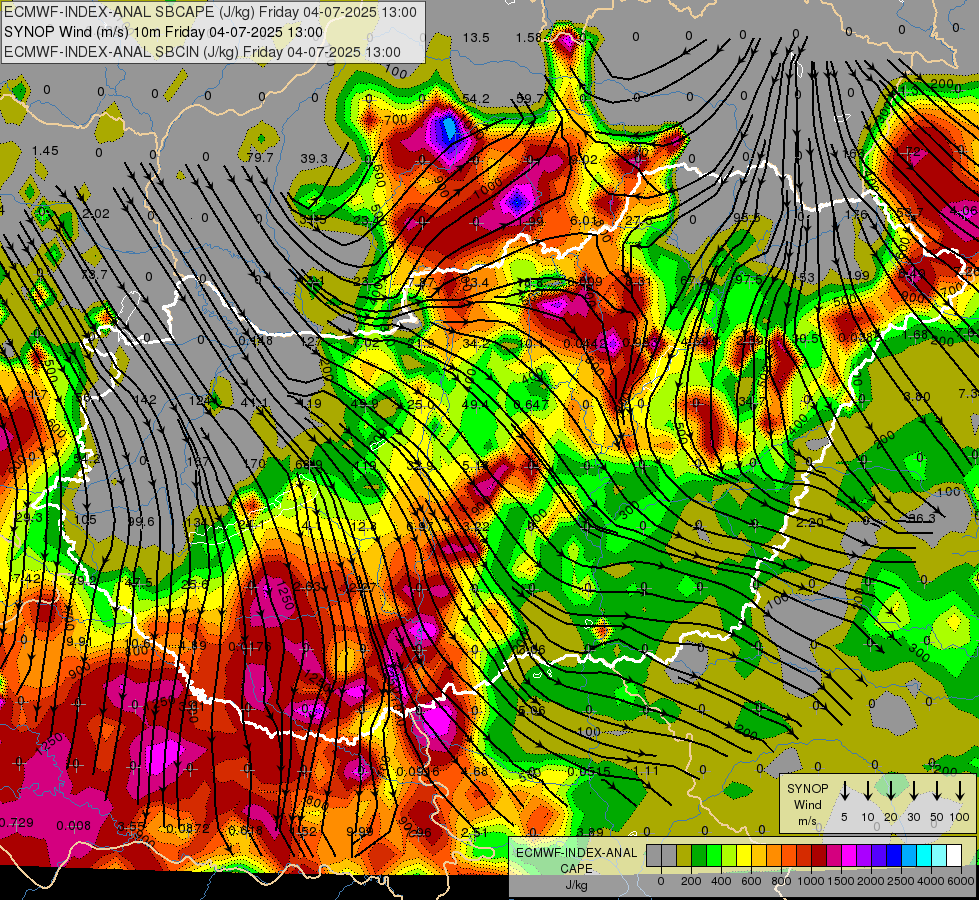Click the 6000 tick label on the CAPE scale
This screenshot has width=979, height=900.
(x=961, y=881)
